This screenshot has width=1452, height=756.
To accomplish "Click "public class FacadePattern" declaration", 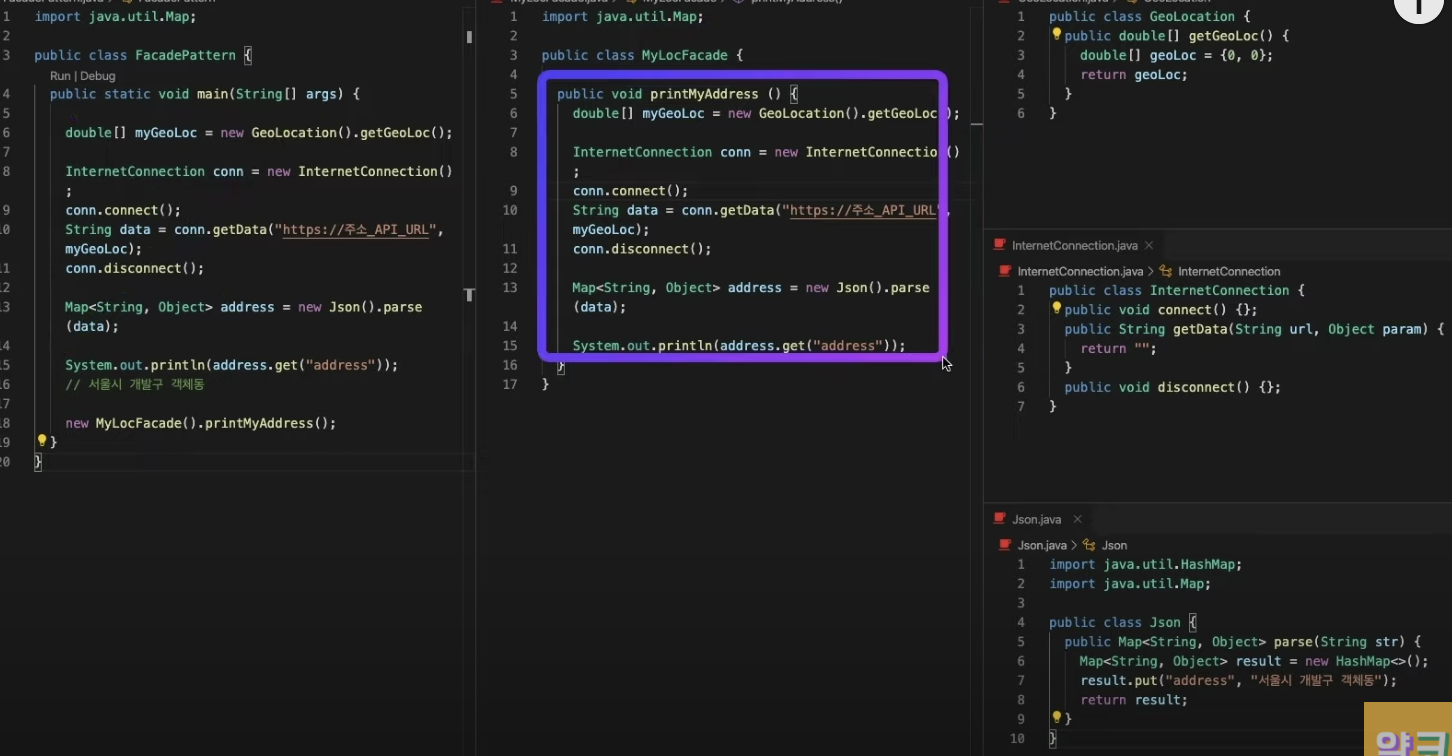I will (x=135, y=55).
